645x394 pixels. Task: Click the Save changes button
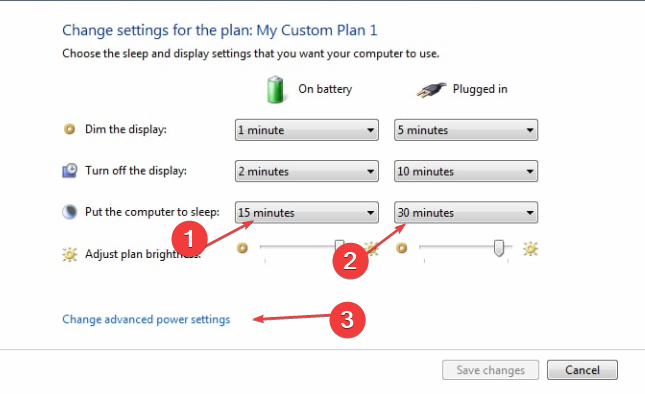pos(490,370)
